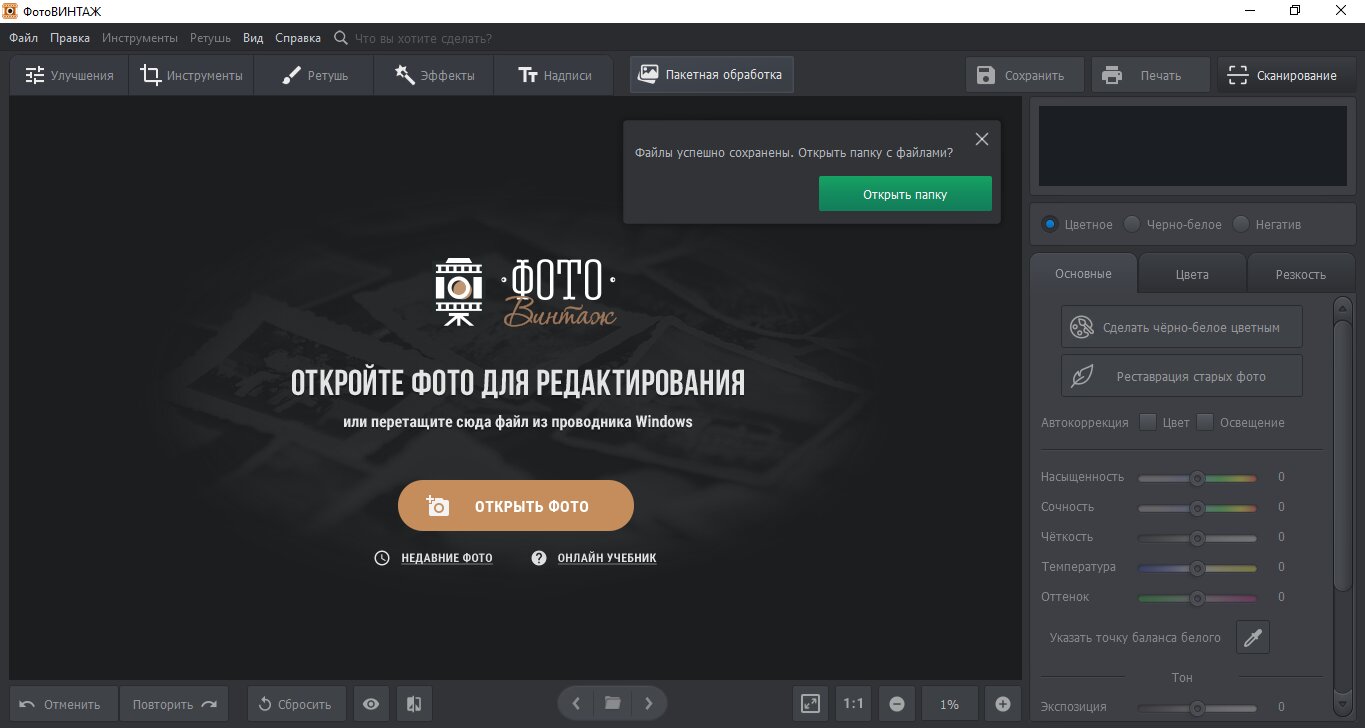Go to previous photo with the left arrow
Screen dimensions: 1365x728
pyautogui.click(x=576, y=704)
